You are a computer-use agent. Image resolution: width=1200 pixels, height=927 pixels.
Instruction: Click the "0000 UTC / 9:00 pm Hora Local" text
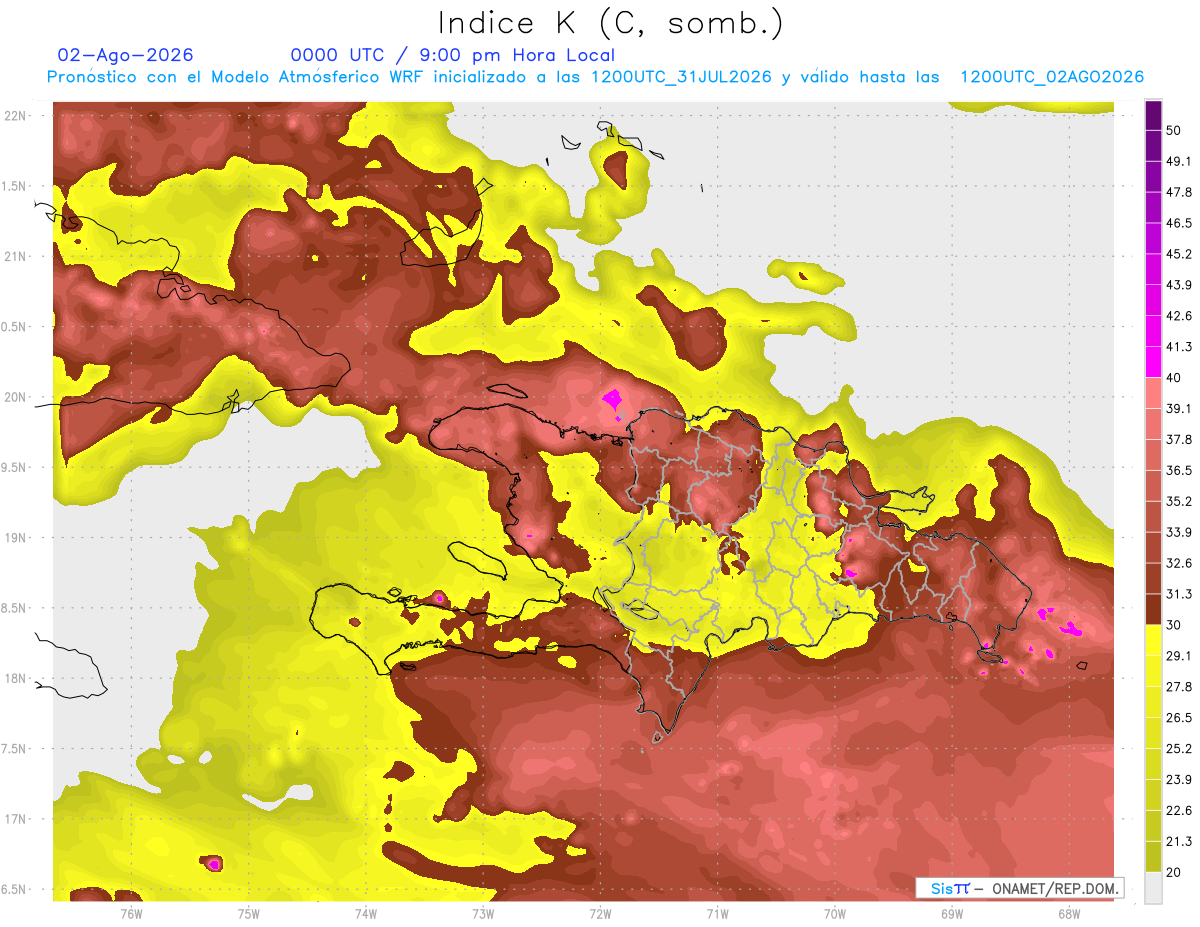click(452, 55)
